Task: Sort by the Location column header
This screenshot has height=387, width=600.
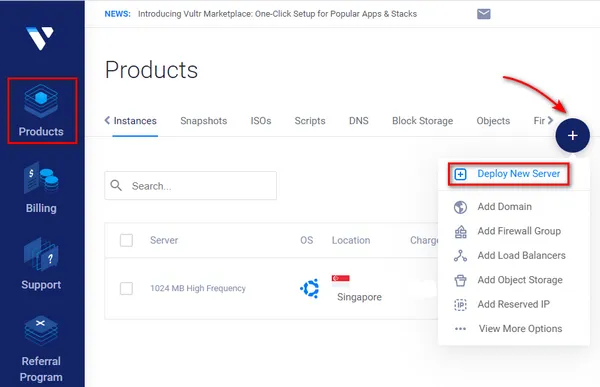Action: [x=351, y=240]
